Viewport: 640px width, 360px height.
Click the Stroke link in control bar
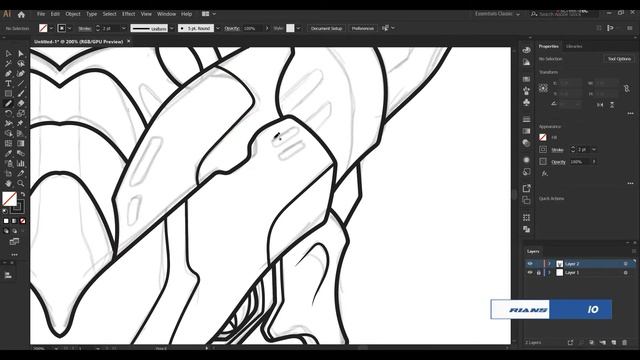point(84,29)
